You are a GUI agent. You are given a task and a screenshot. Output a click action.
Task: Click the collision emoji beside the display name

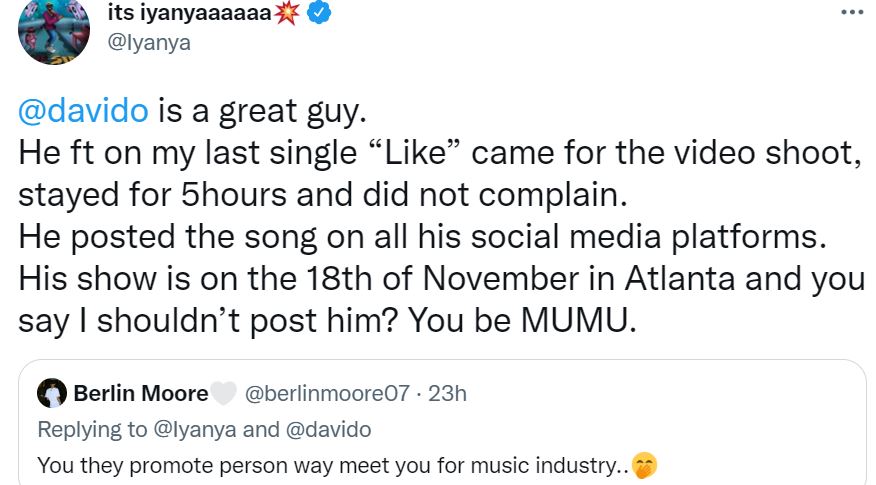[287, 13]
